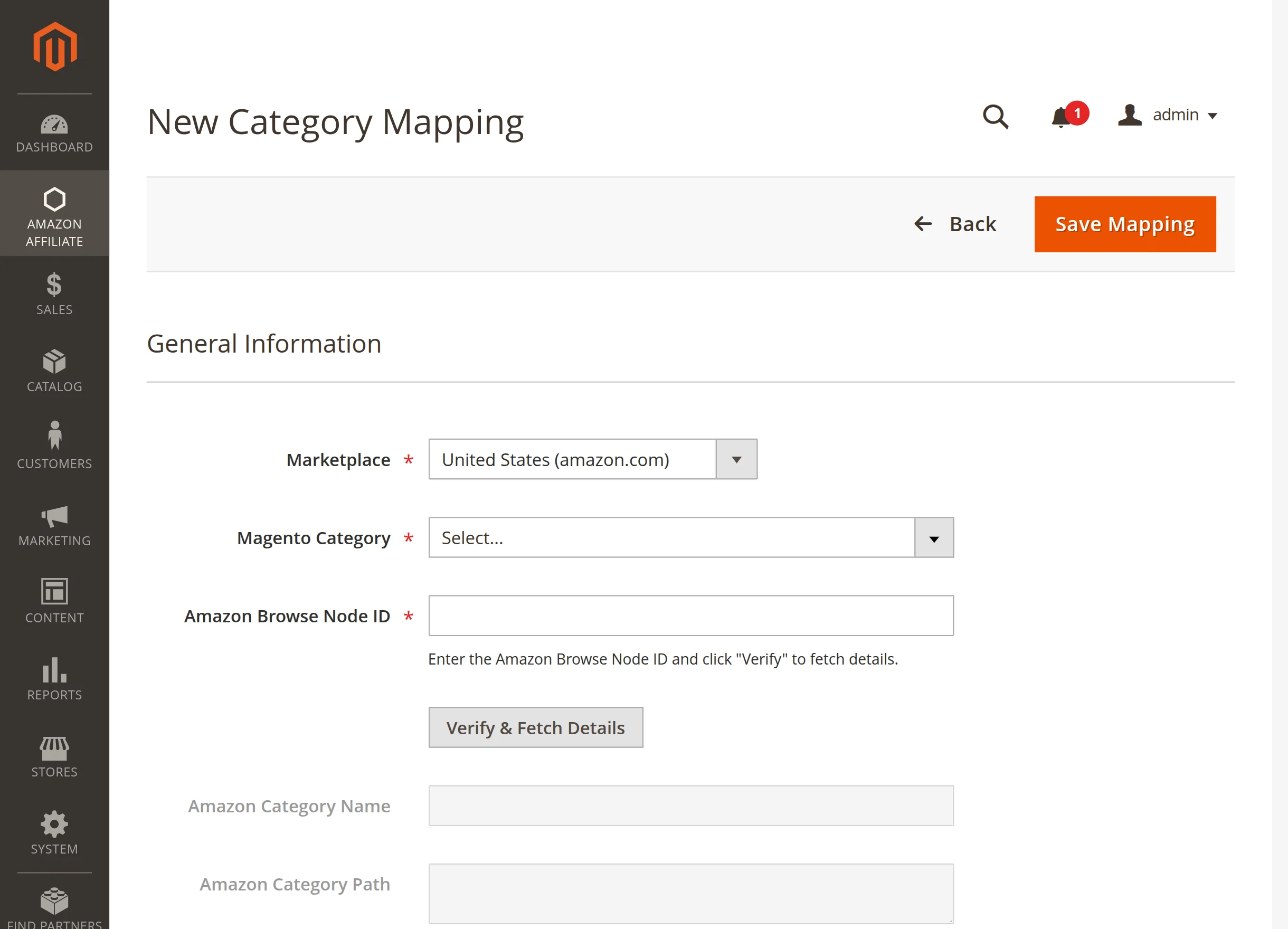
Task: Click the Amazon Category Path label
Action: 295,885
